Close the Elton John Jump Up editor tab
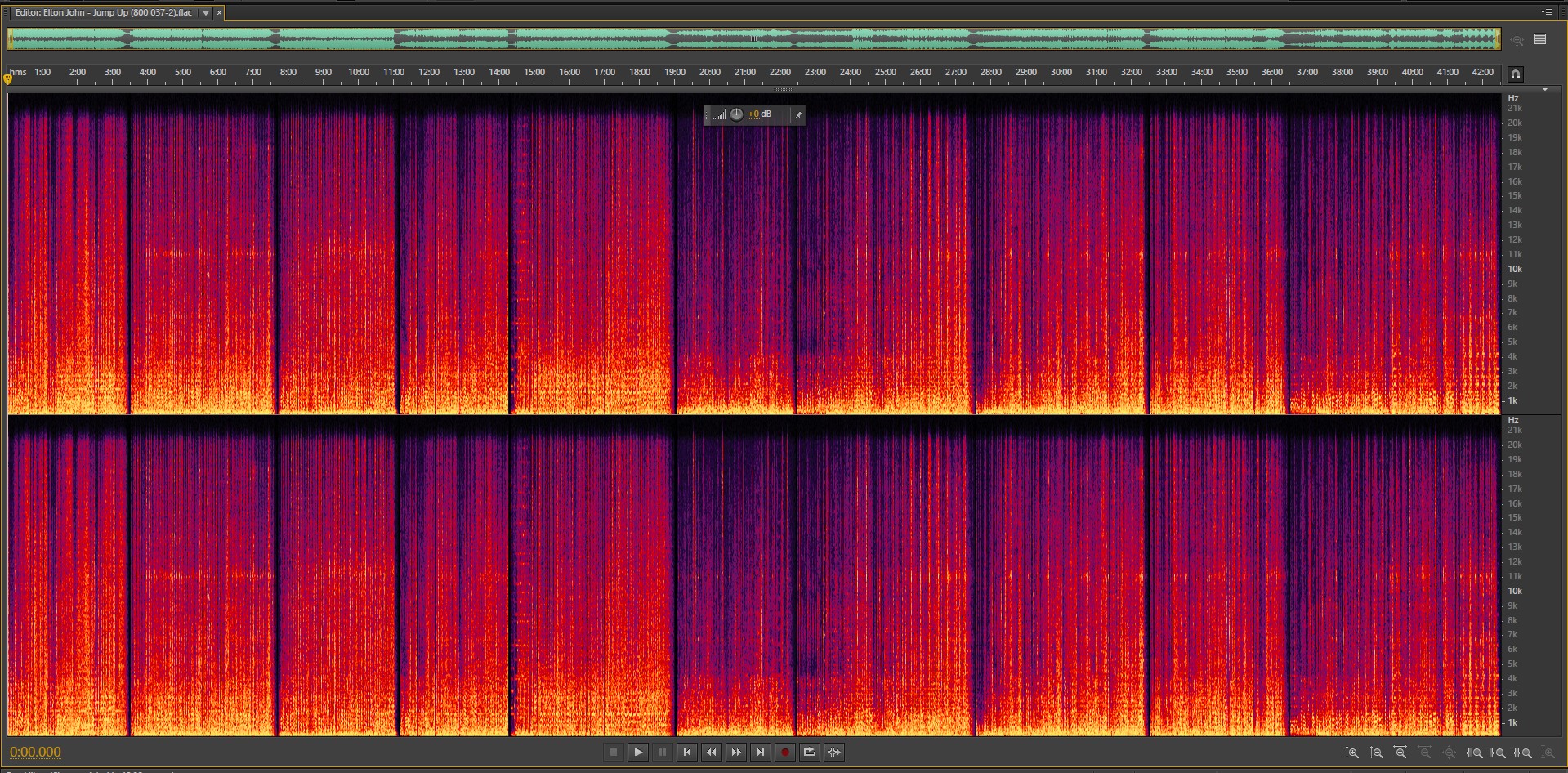1568x773 pixels. (x=219, y=13)
